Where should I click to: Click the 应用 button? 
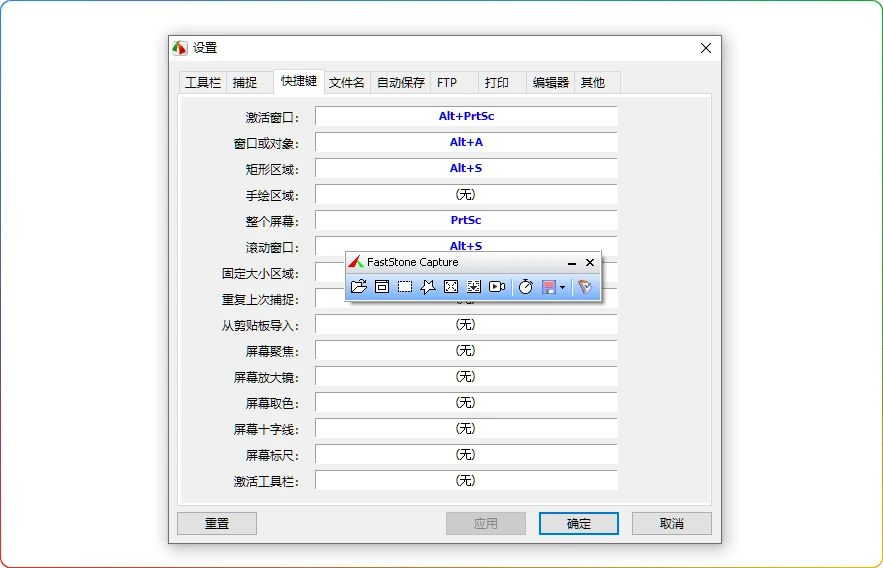pyautogui.click(x=485, y=524)
